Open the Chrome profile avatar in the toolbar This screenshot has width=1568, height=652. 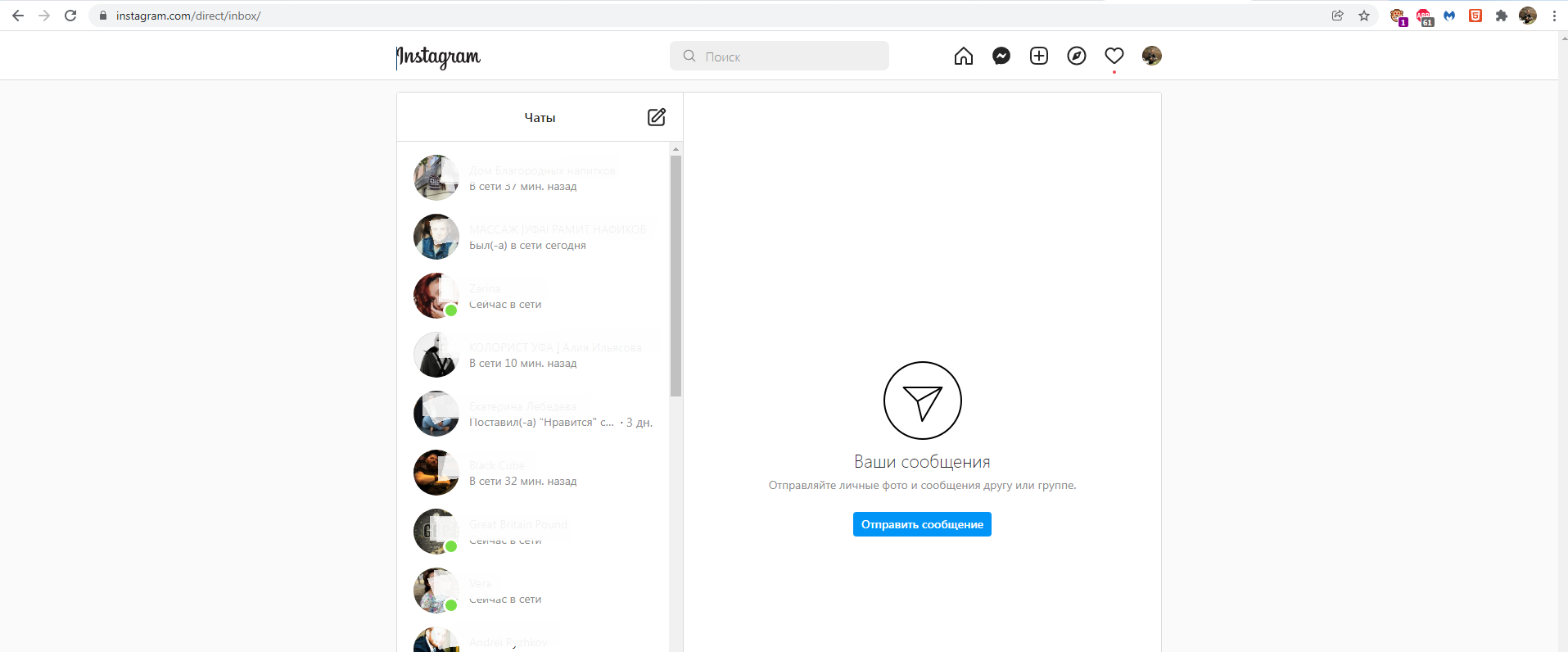pyautogui.click(x=1528, y=16)
